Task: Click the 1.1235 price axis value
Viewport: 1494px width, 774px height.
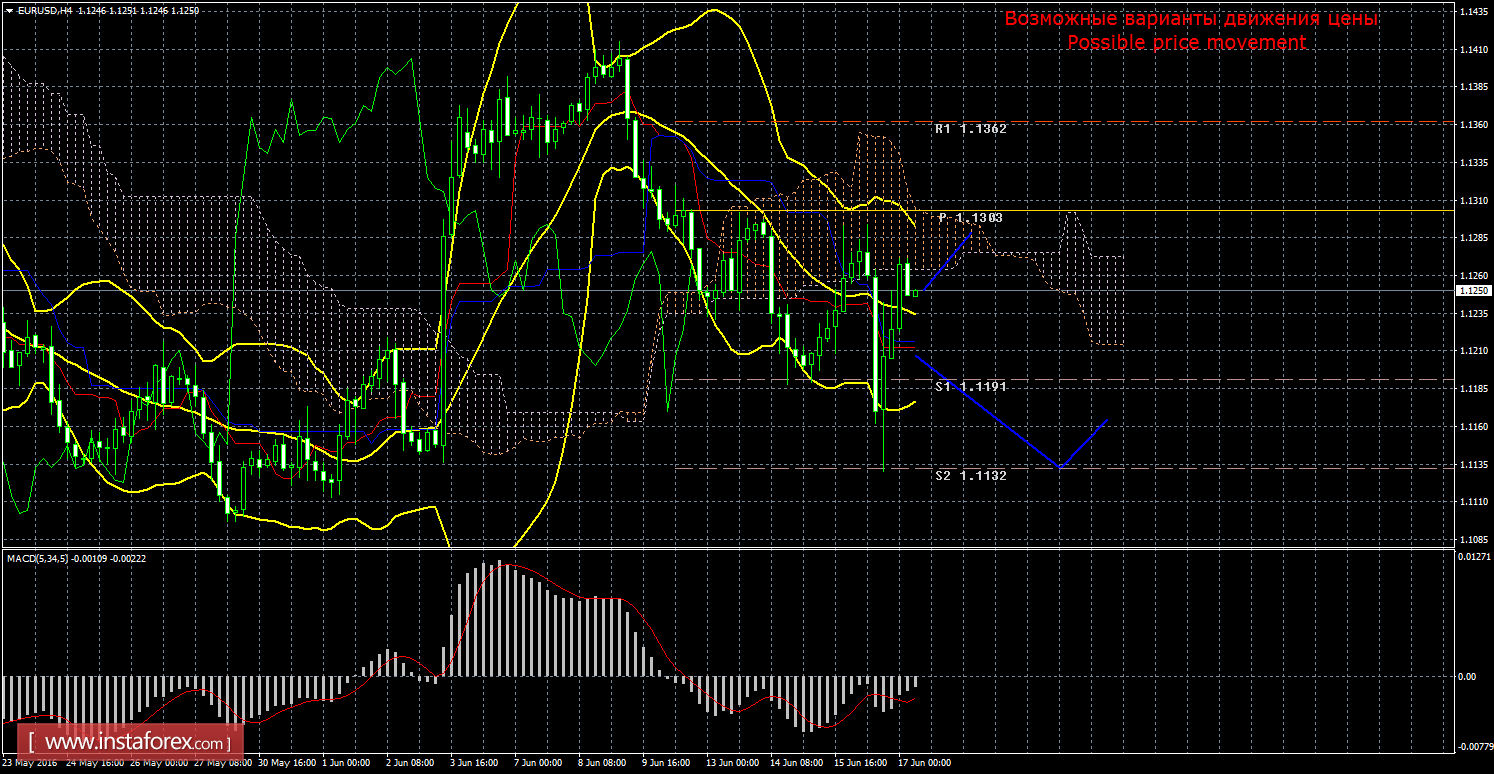Action: point(1472,314)
